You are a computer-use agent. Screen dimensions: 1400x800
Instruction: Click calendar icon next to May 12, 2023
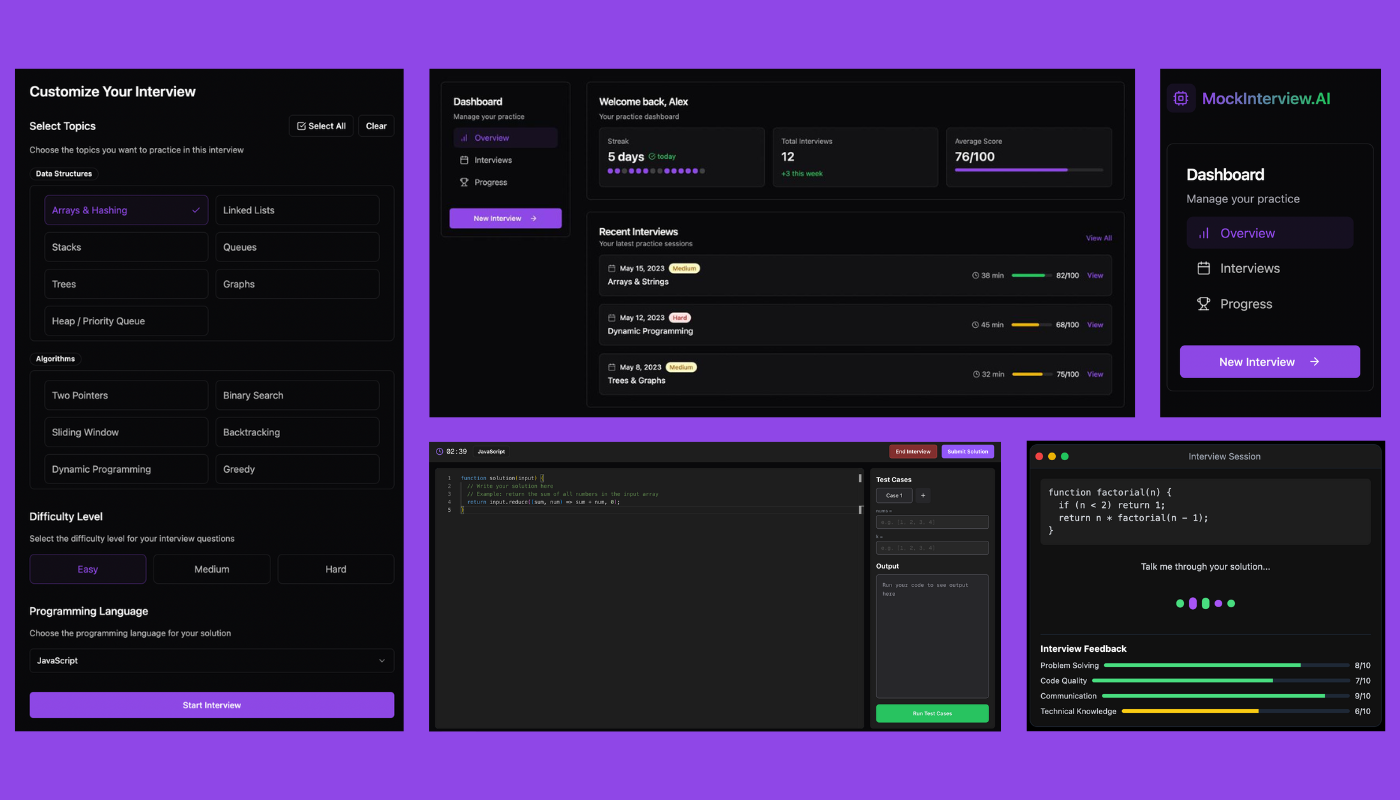[x=612, y=318]
